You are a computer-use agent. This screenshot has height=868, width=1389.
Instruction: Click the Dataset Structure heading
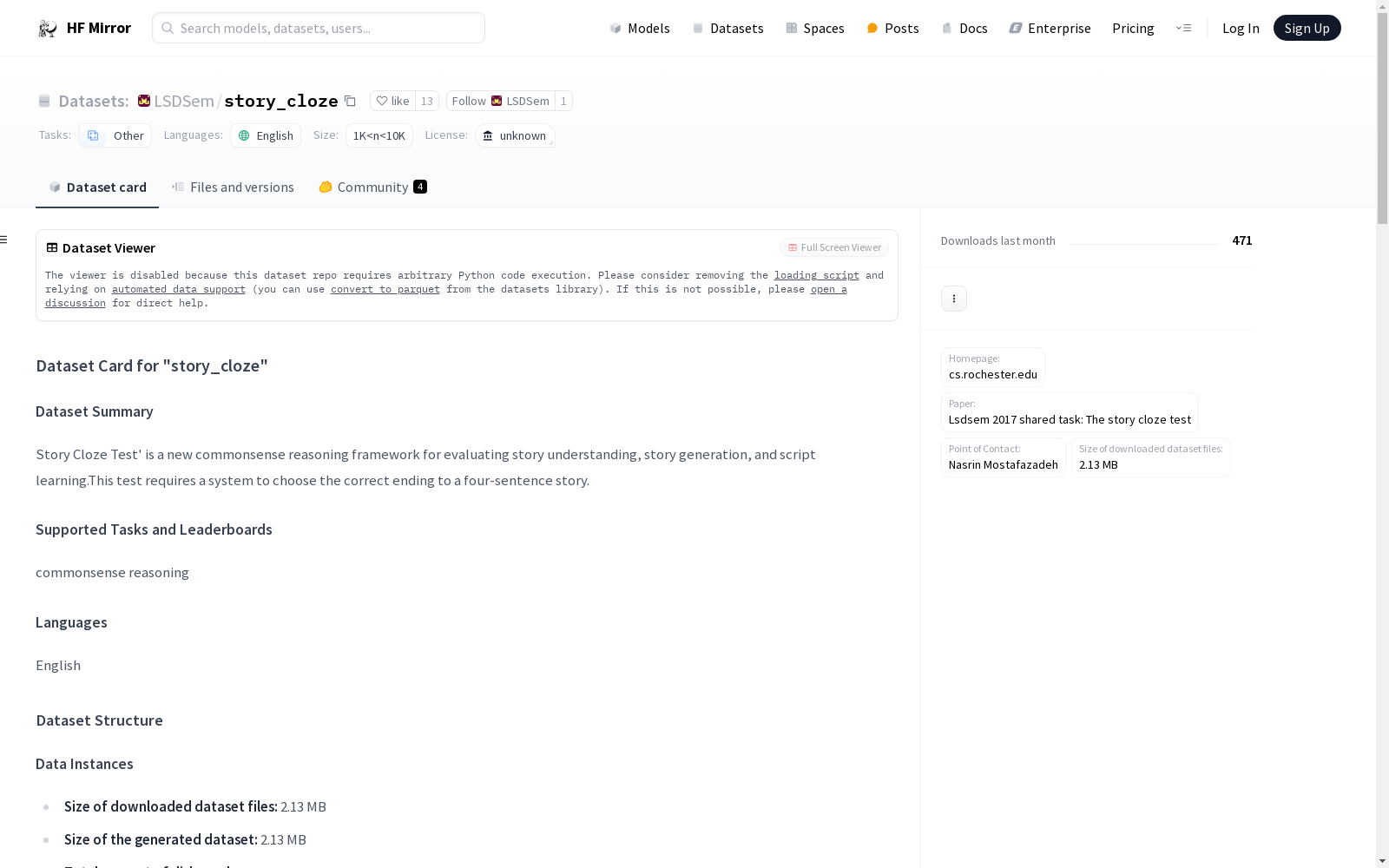pos(99,720)
